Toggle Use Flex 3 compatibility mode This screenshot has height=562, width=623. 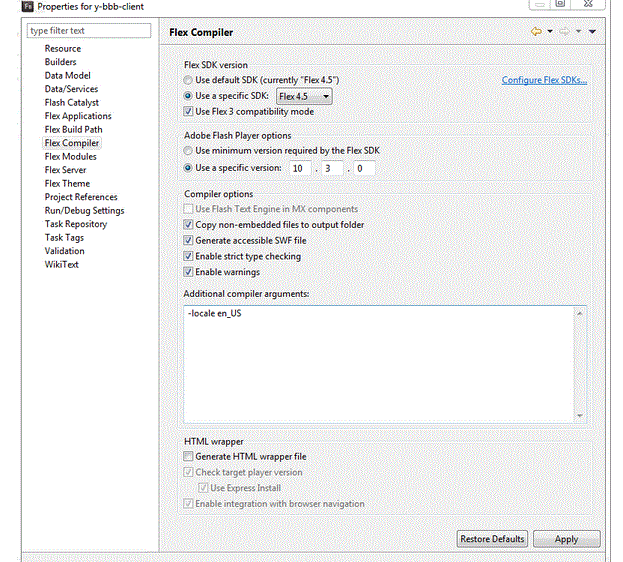coord(189,111)
